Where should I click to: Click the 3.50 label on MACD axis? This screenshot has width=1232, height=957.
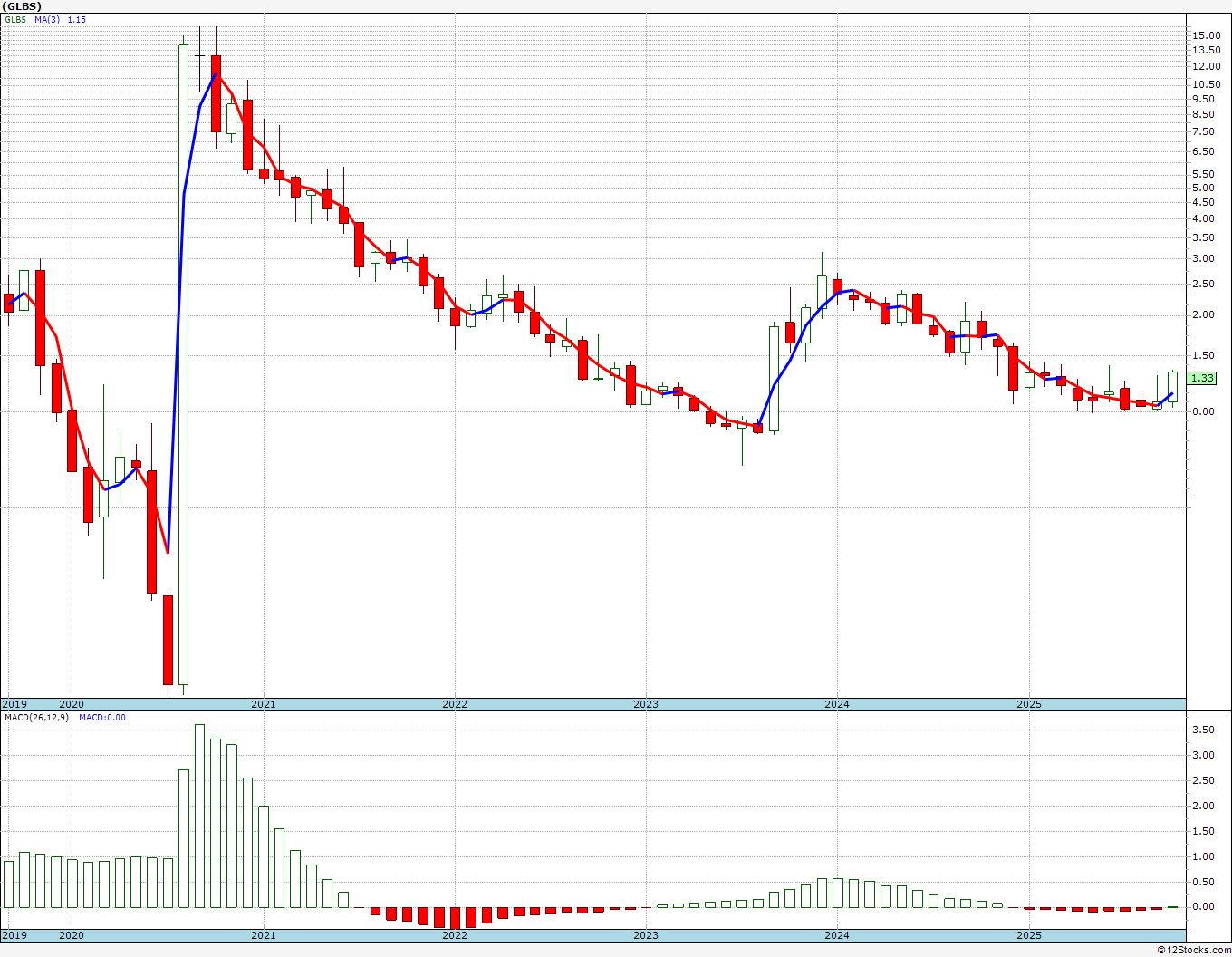pos(1202,730)
